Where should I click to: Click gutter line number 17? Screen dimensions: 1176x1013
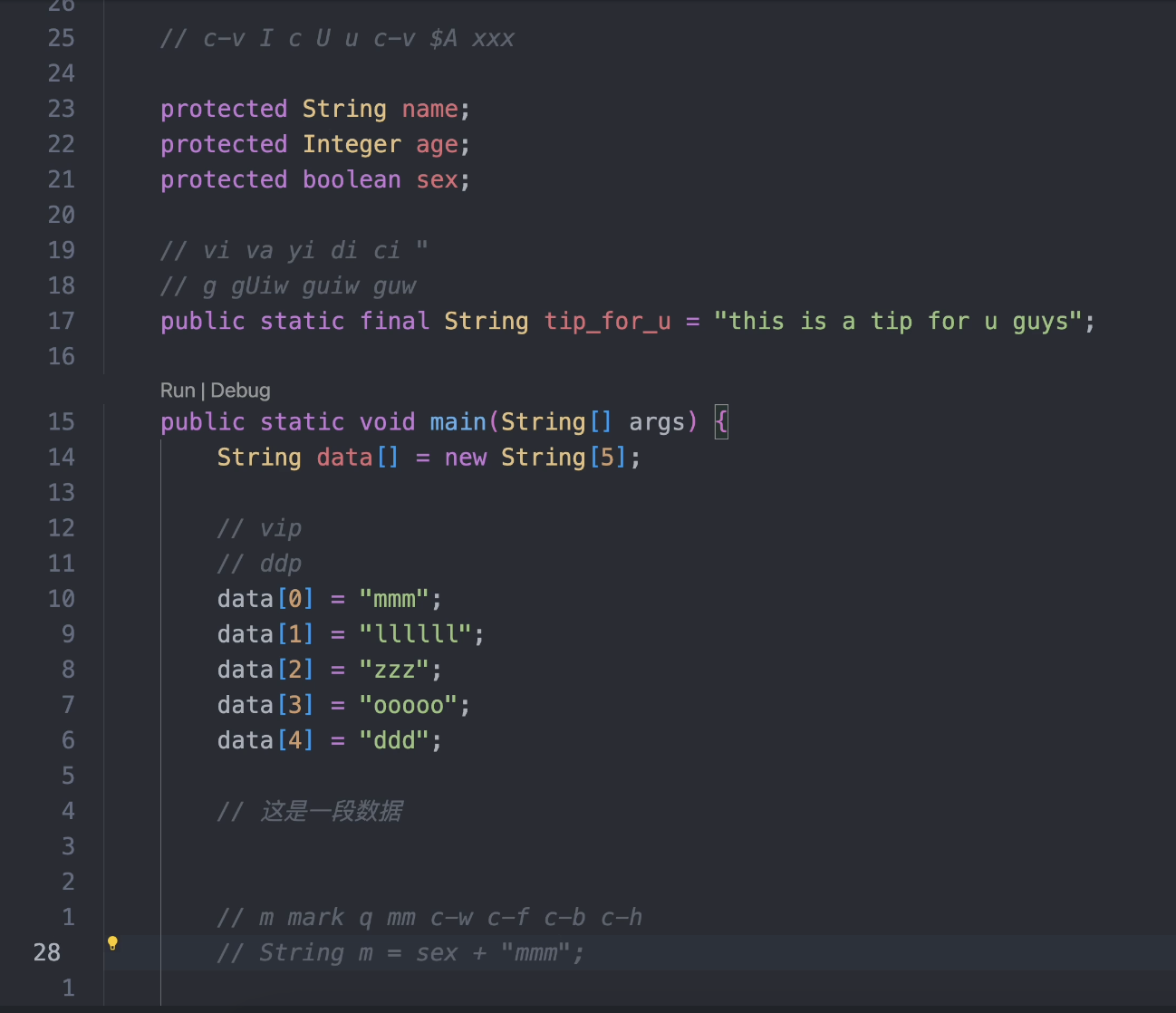coord(61,322)
